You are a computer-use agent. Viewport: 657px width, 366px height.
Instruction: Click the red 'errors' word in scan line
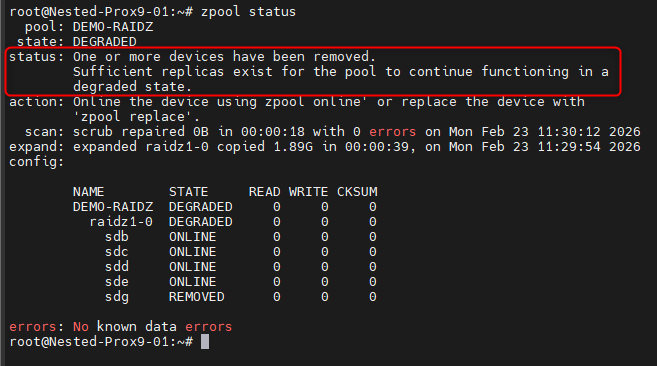click(393, 132)
